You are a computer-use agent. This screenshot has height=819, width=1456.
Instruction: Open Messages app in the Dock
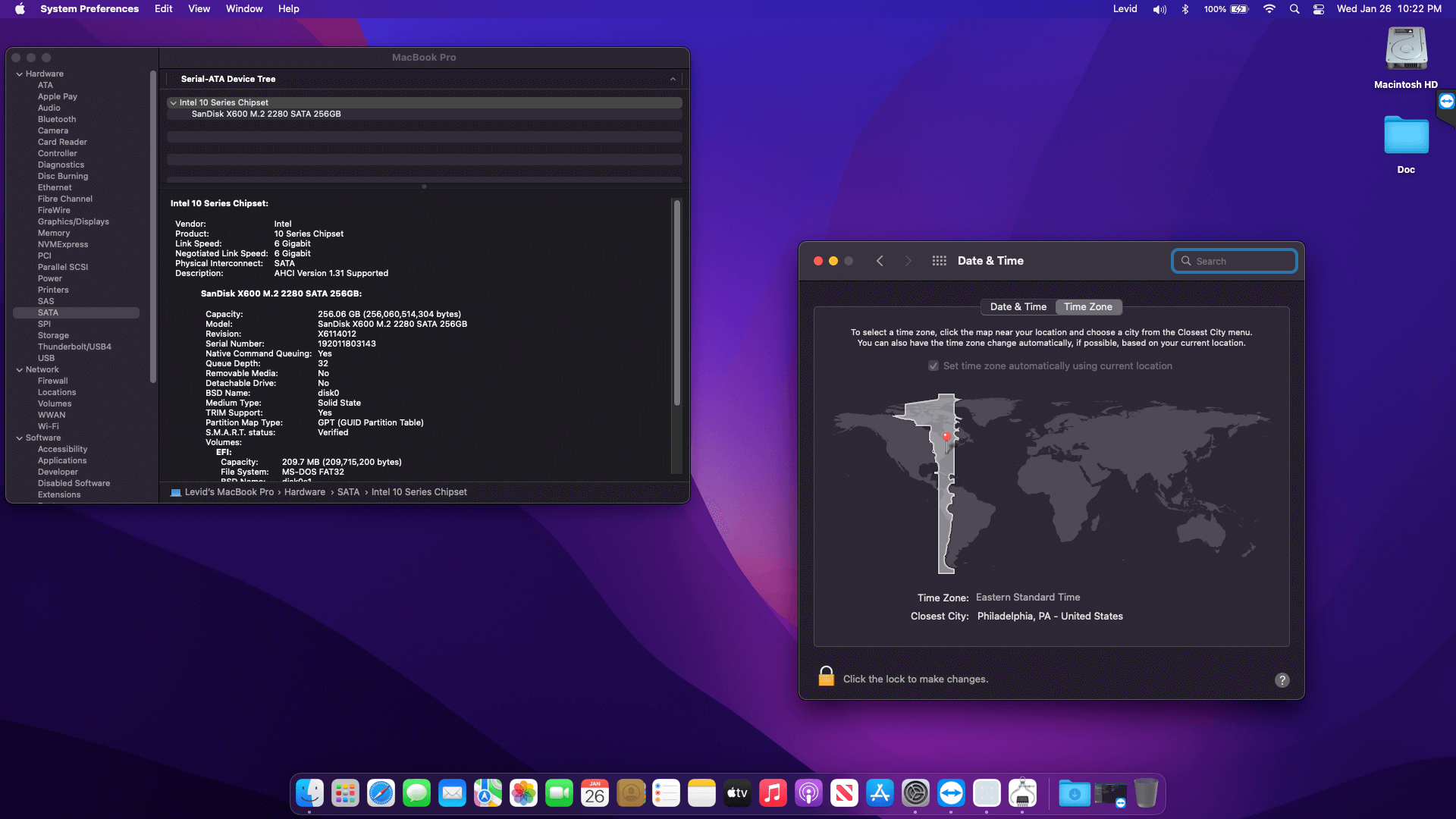[416, 793]
